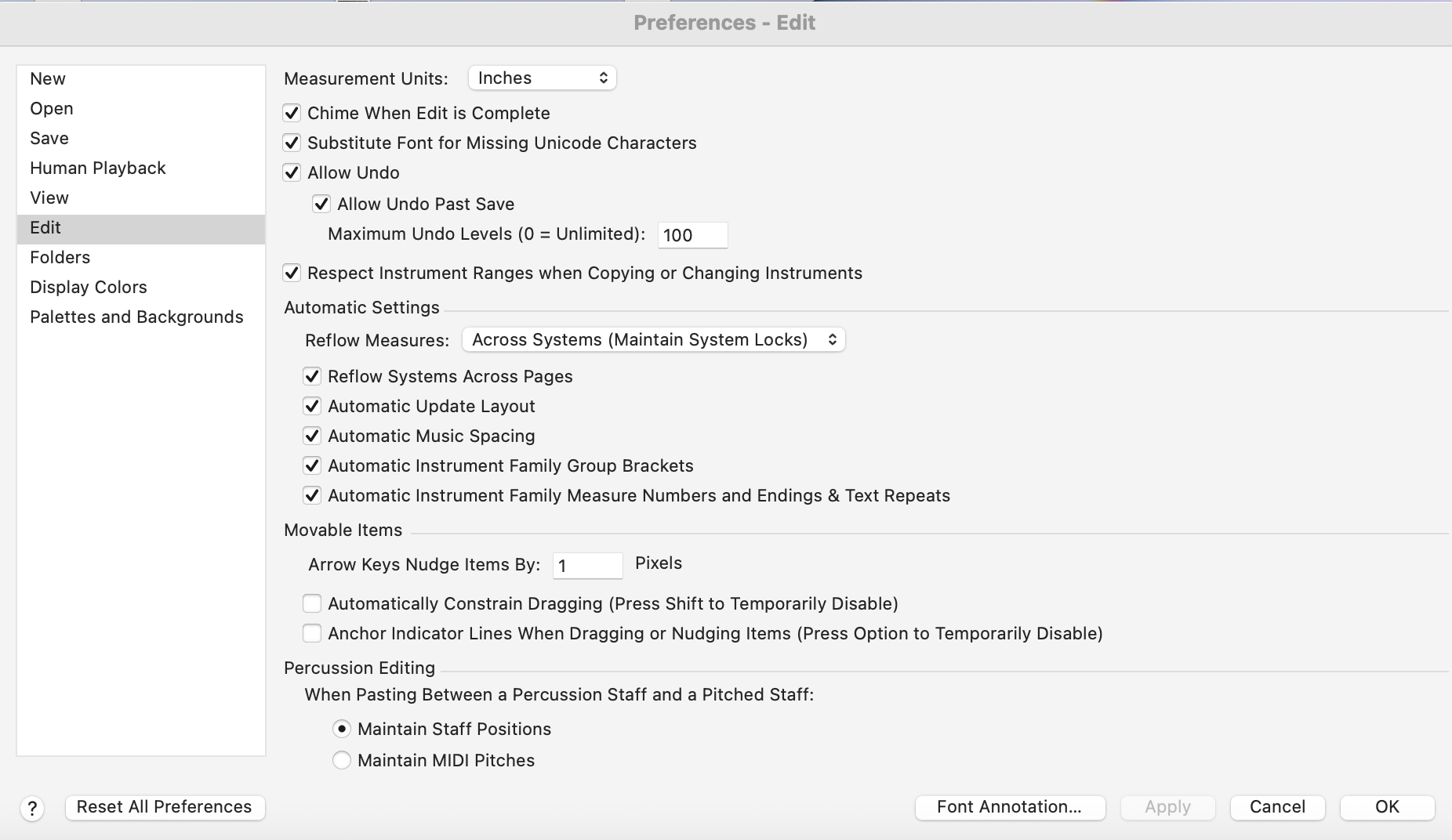Click the Maximum Undo Levels field
Viewport: 1452px width, 840px height.
tap(692, 235)
